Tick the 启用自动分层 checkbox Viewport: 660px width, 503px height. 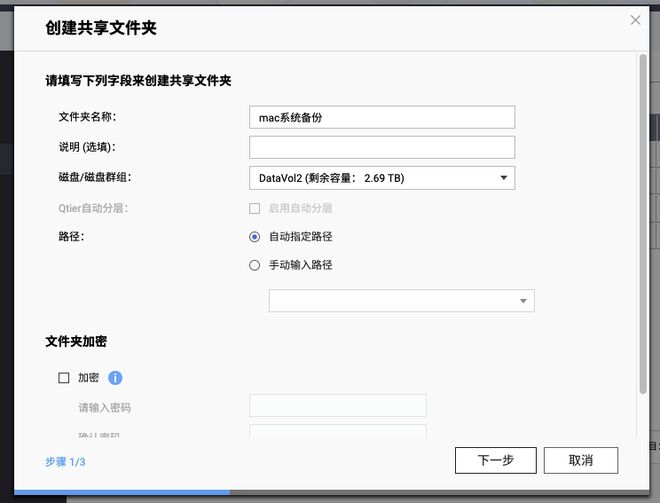point(254,208)
